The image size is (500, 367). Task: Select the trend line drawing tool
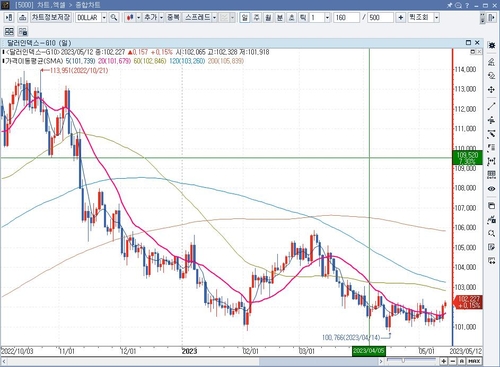(x=491, y=106)
